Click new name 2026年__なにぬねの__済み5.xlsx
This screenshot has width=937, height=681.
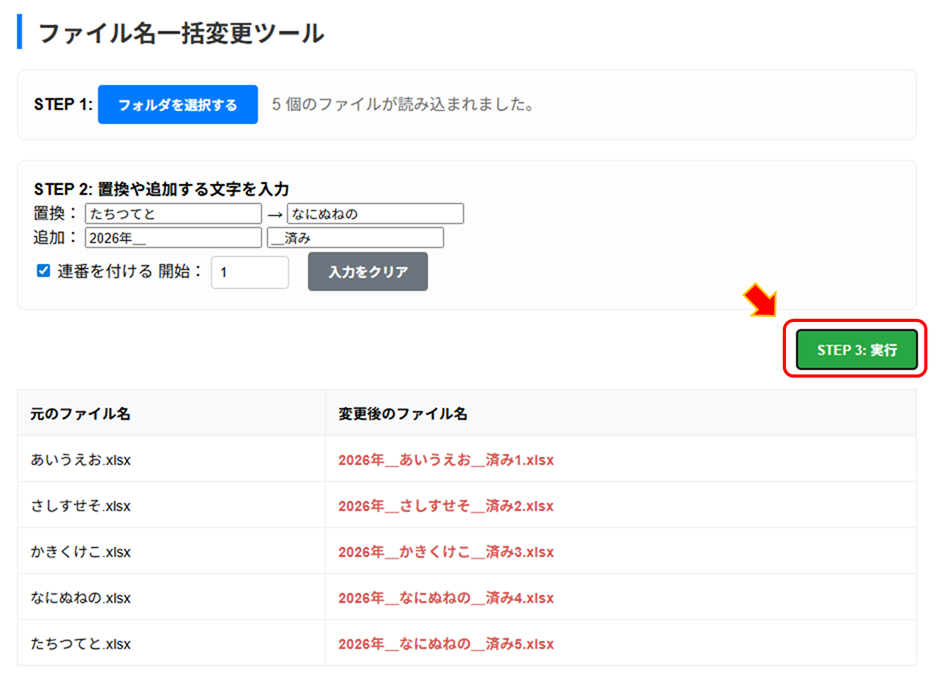pos(446,643)
